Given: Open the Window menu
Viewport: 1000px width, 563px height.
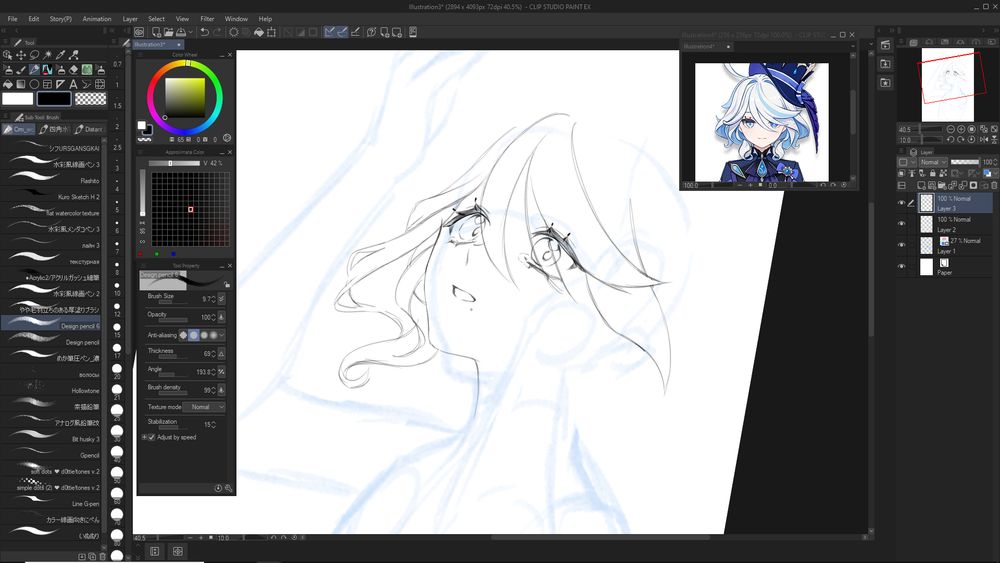Looking at the screenshot, I should [236, 19].
